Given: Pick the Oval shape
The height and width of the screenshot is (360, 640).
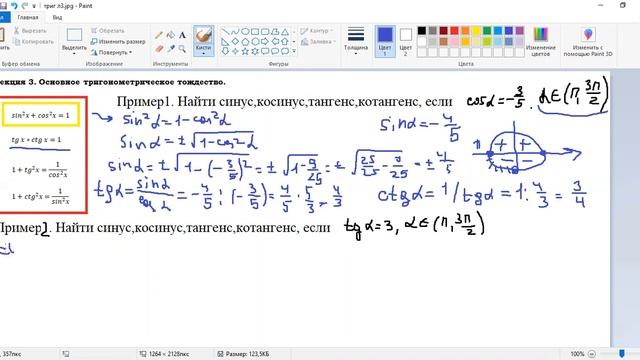Looking at the screenshot, I should [x=245, y=32].
